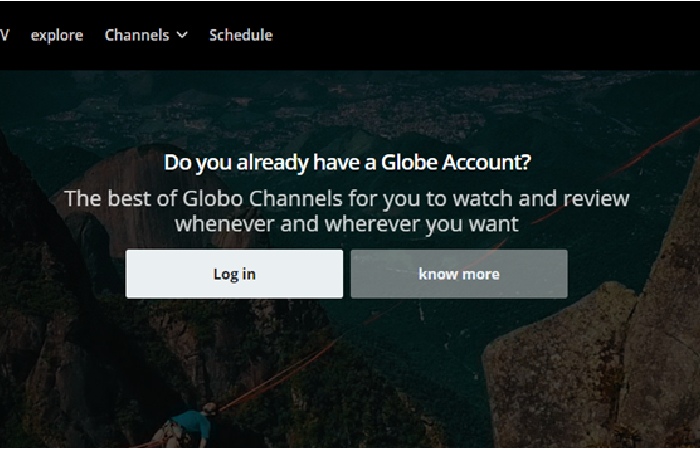Select the know more button

click(459, 274)
